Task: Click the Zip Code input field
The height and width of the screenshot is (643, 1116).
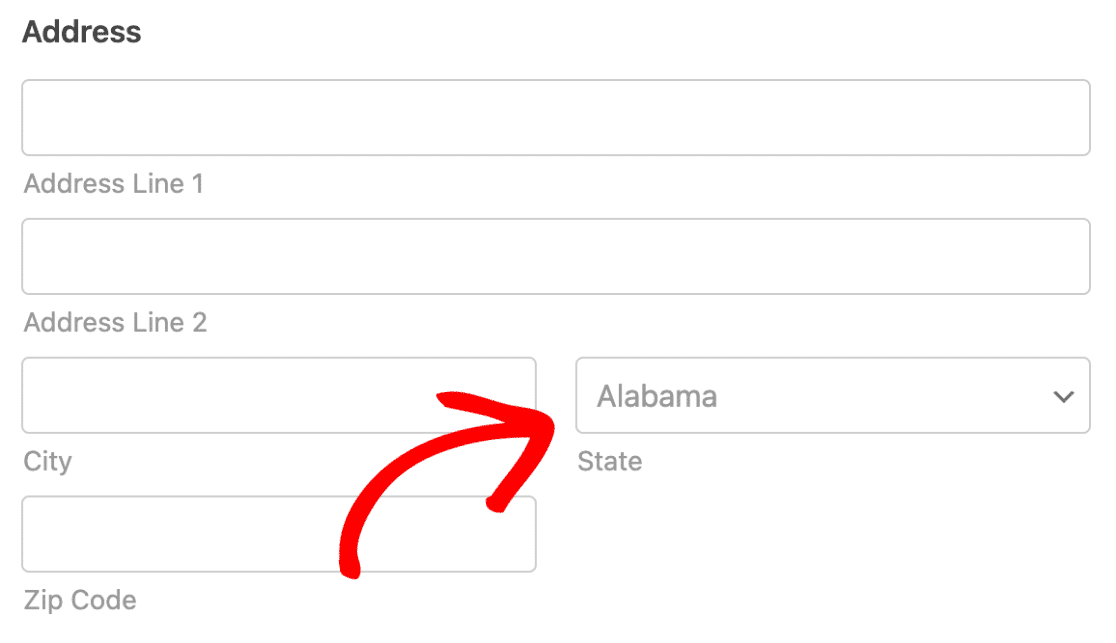Action: (279, 534)
